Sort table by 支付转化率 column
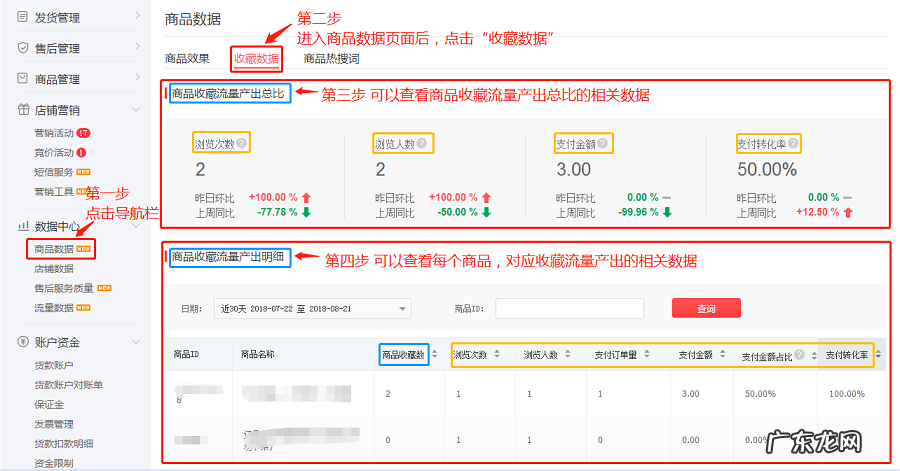This screenshot has height=471, width=900. pos(878,355)
